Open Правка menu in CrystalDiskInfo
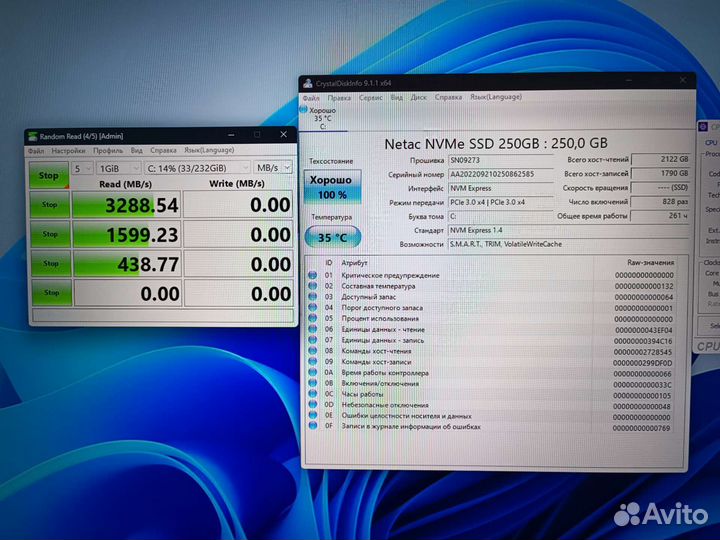Image resolution: width=720 pixels, height=540 pixels. tap(339, 98)
